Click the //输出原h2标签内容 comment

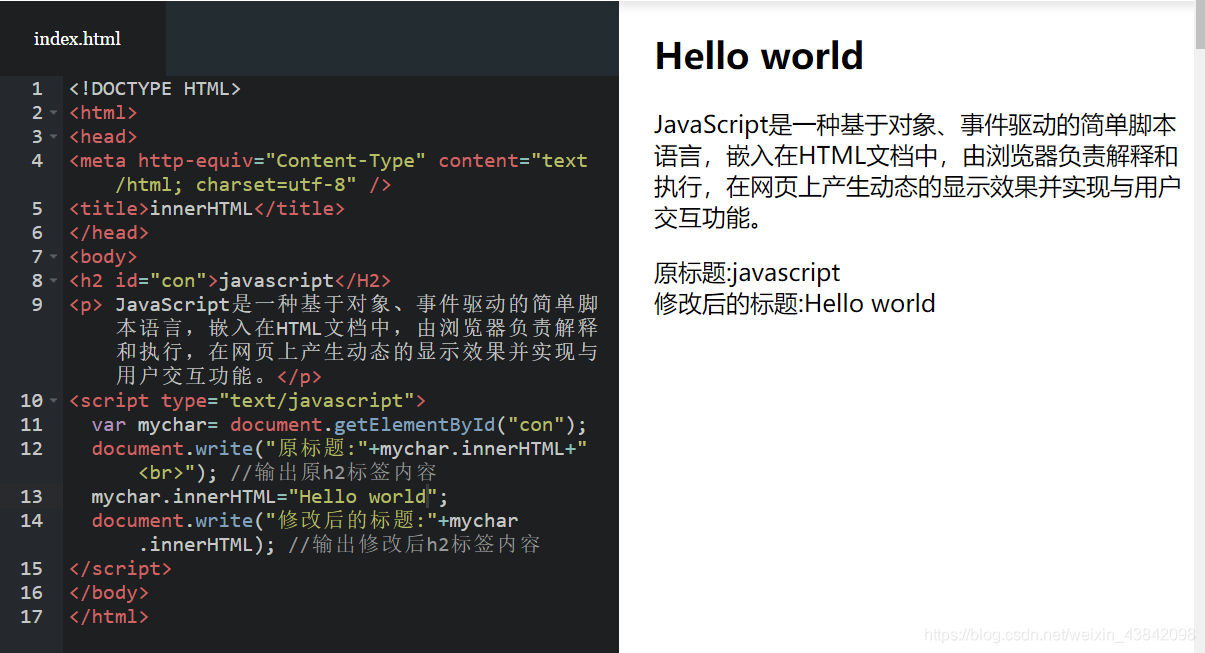tap(333, 473)
